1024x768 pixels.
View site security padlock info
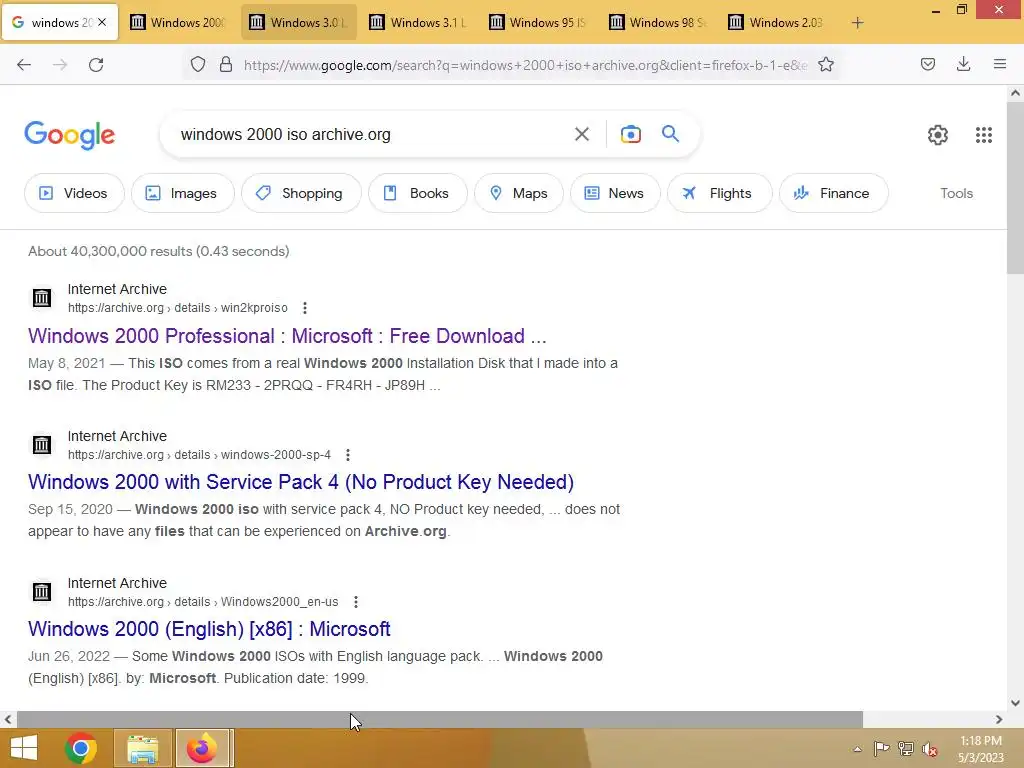[226, 65]
